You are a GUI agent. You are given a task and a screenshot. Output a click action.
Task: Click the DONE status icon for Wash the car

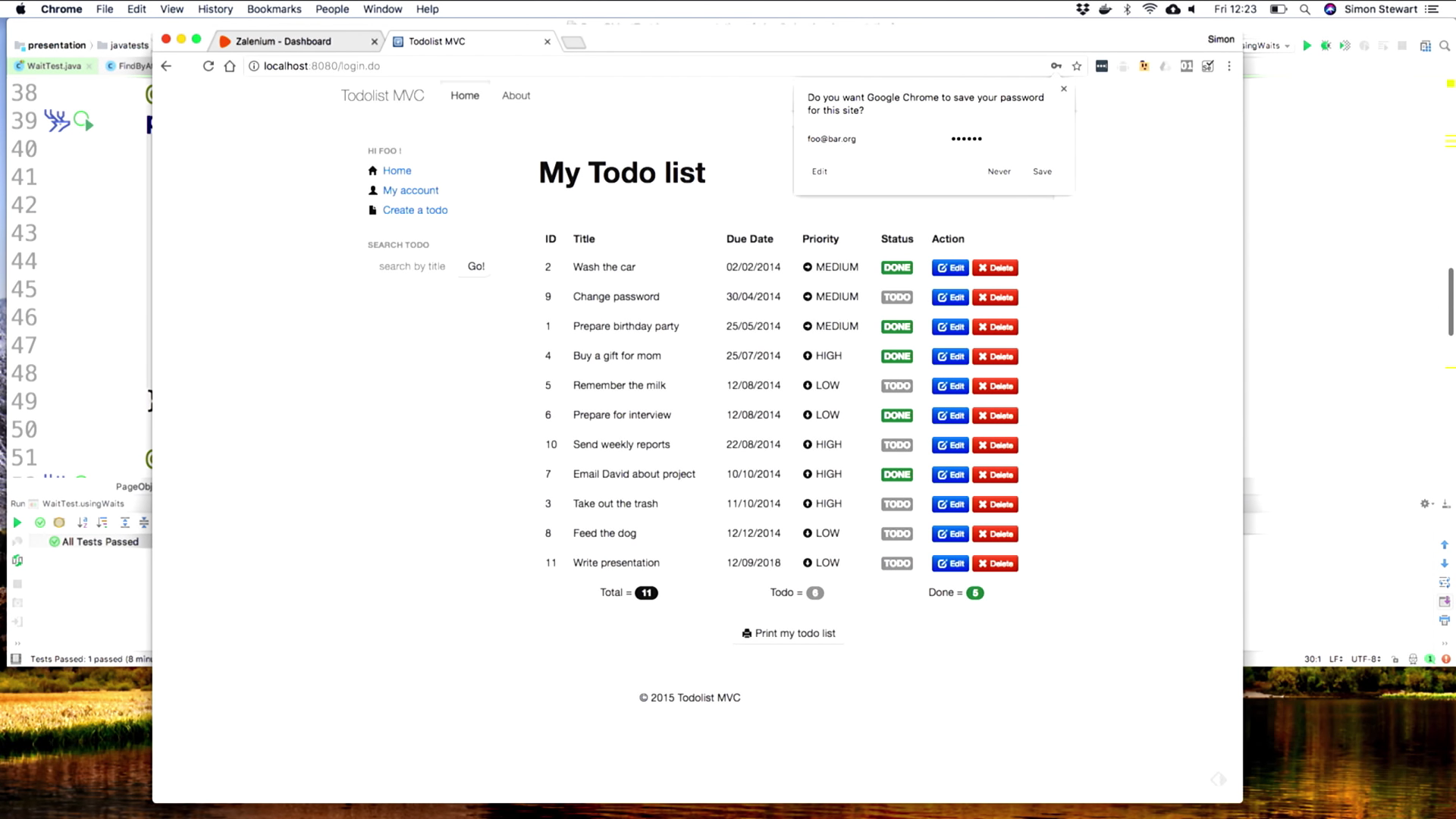tap(897, 267)
